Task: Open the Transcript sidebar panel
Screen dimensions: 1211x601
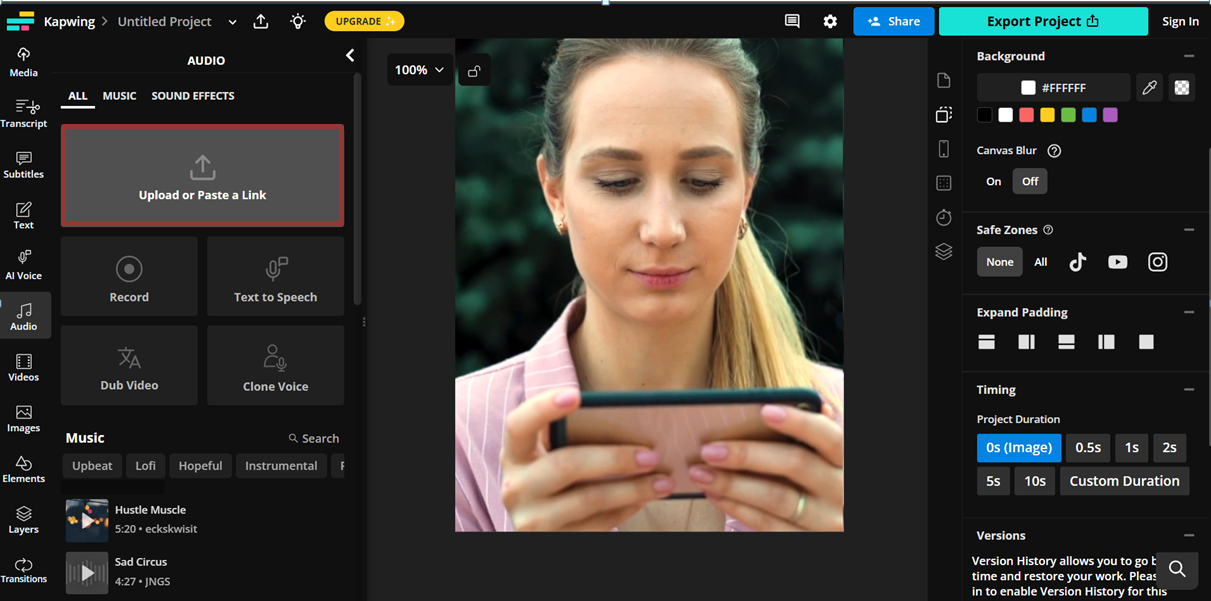Action: 24,113
